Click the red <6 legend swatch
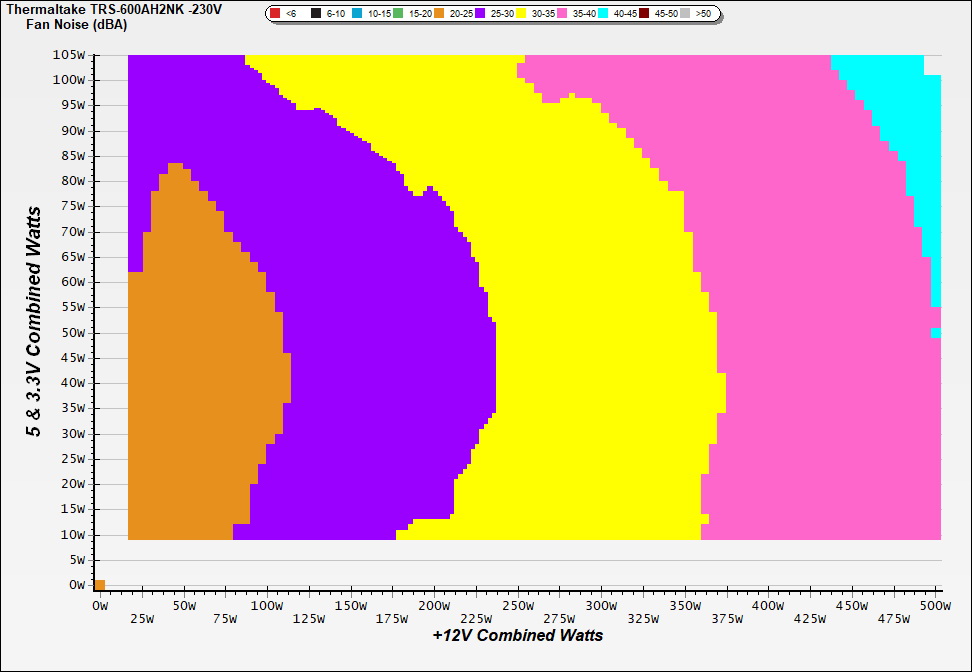The height and width of the screenshot is (672, 972). (x=276, y=14)
